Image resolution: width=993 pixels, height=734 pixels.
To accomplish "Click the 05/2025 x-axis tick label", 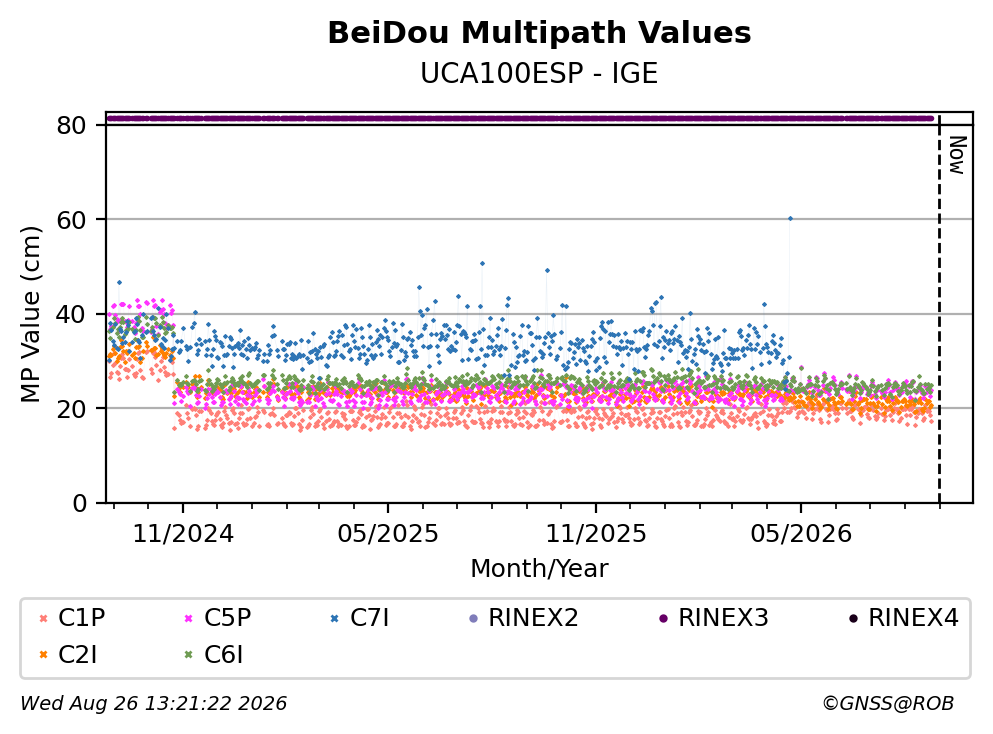I will tap(388, 534).
